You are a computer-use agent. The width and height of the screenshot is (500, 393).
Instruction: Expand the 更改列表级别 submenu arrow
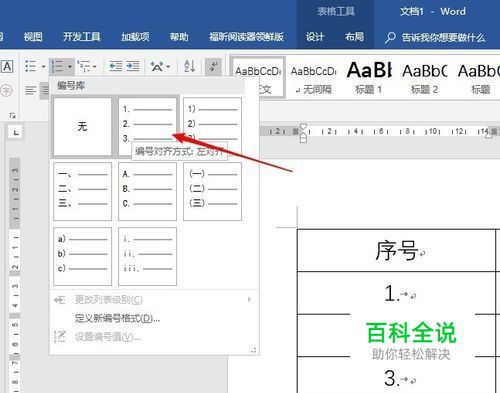[249, 300]
